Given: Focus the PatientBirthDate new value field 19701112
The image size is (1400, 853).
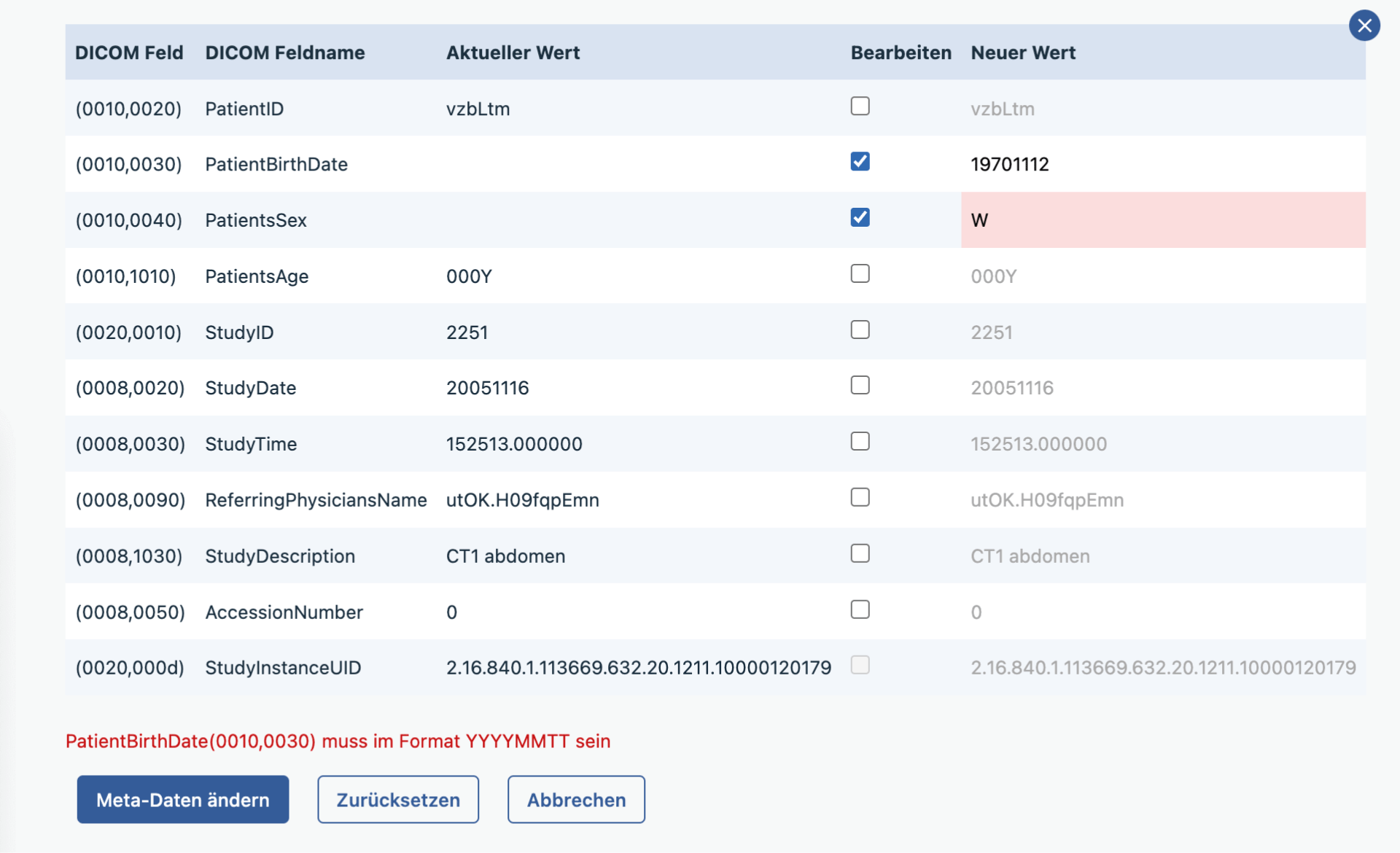Looking at the screenshot, I should click(x=1164, y=164).
